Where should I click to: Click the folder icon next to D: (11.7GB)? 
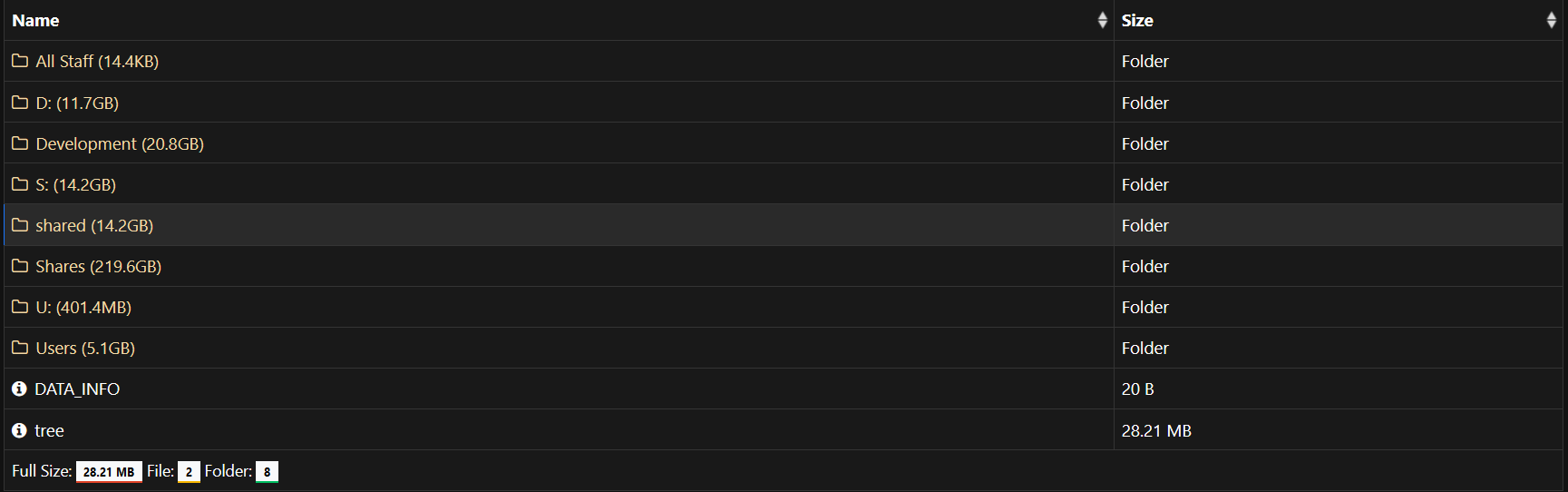tap(20, 103)
